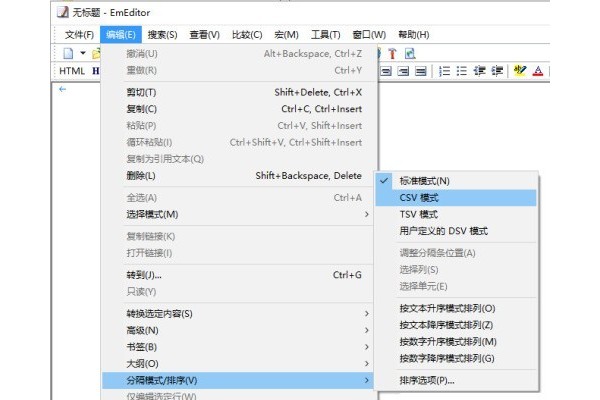Open the 比较(C) menu
This screenshot has width=600, height=400.
click(247, 35)
